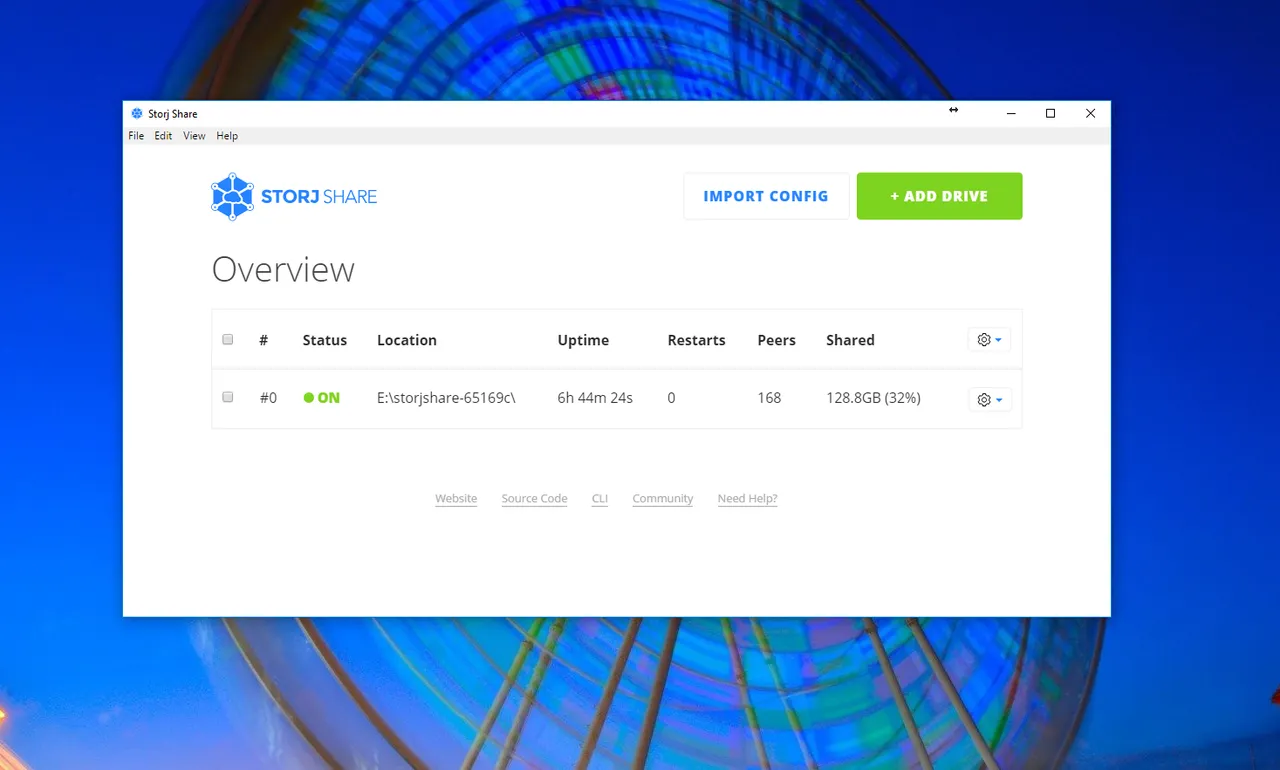The width and height of the screenshot is (1280, 770).
Task: Click the Uptime column header
Action: (x=583, y=340)
